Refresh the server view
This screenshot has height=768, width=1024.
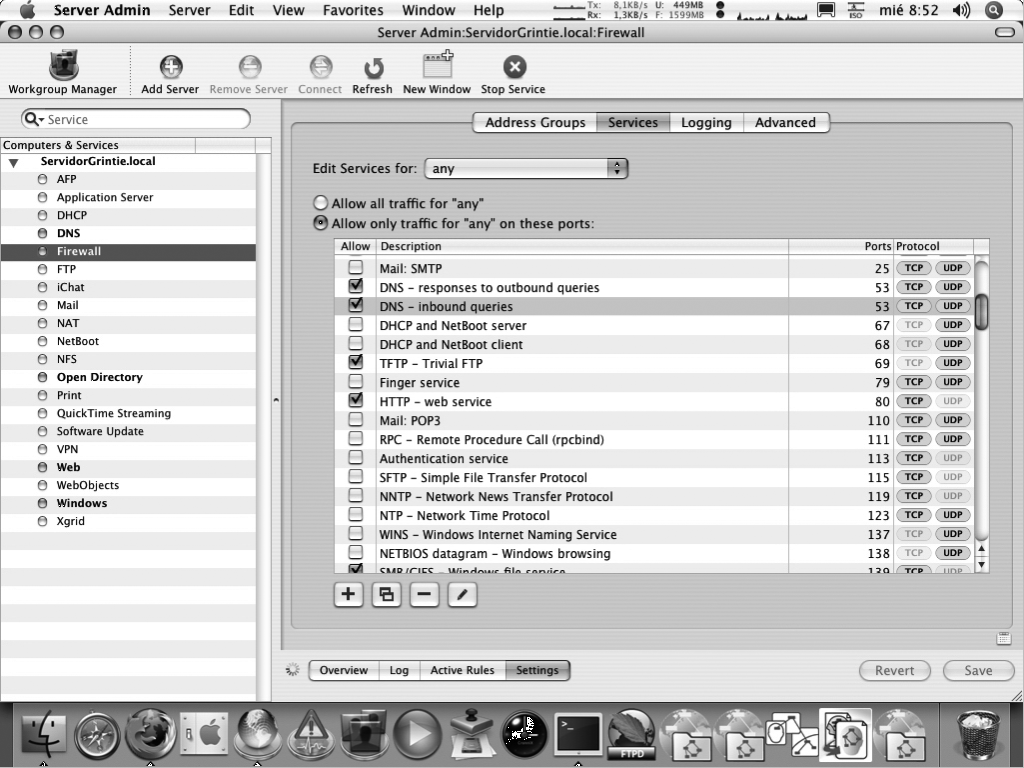click(x=372, y=67)
